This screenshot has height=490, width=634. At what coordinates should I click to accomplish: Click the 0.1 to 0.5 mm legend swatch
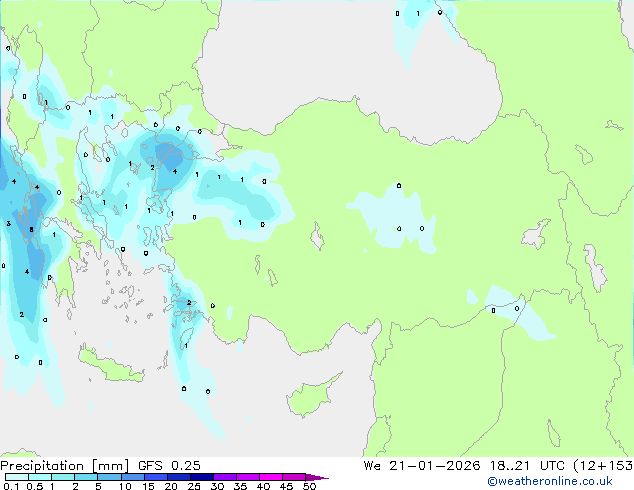(x=17, y=477)
